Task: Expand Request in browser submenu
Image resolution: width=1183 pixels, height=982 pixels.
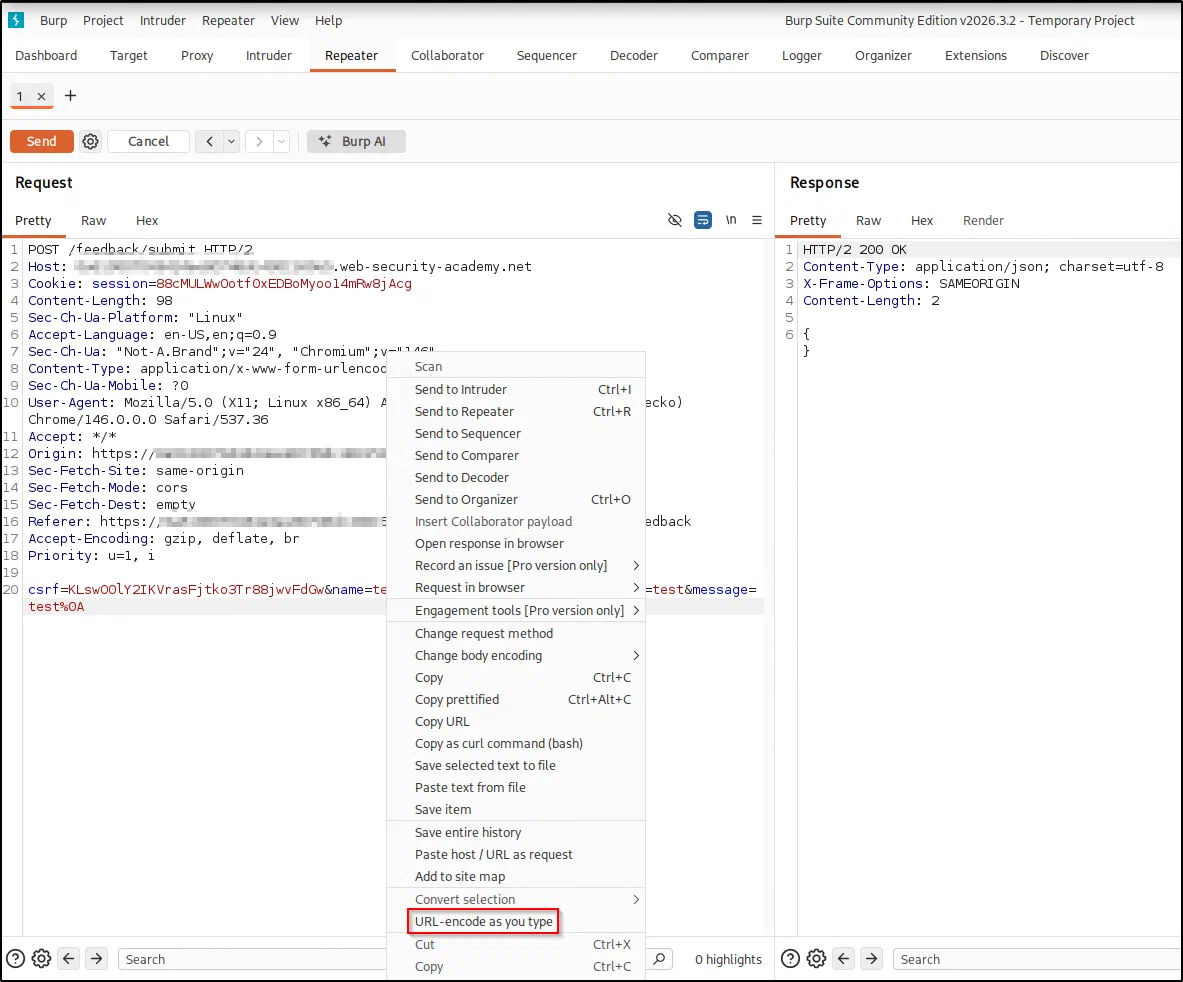Action: tap(516, 588)
